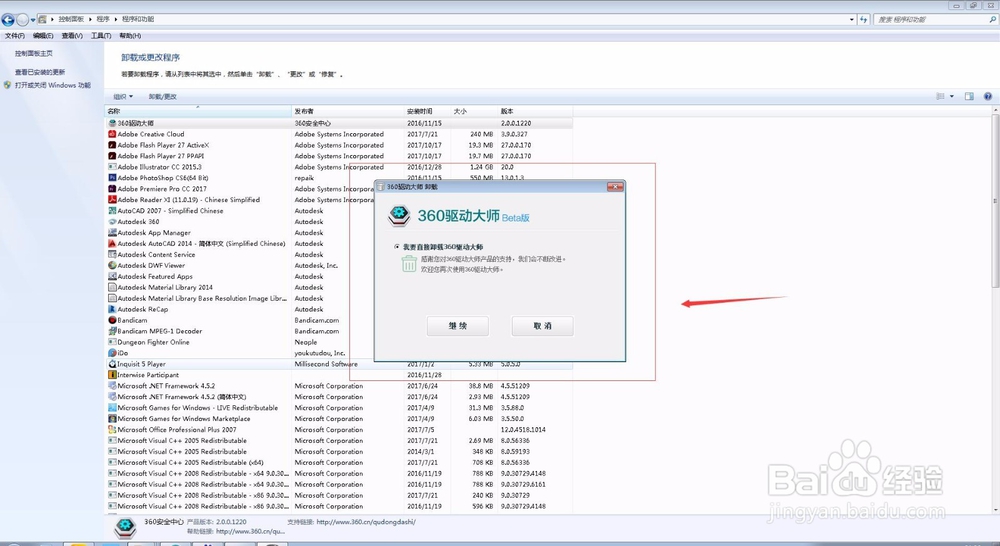Open the recent pages dropdown beside Forward
1000x546 pixels.
33,20
